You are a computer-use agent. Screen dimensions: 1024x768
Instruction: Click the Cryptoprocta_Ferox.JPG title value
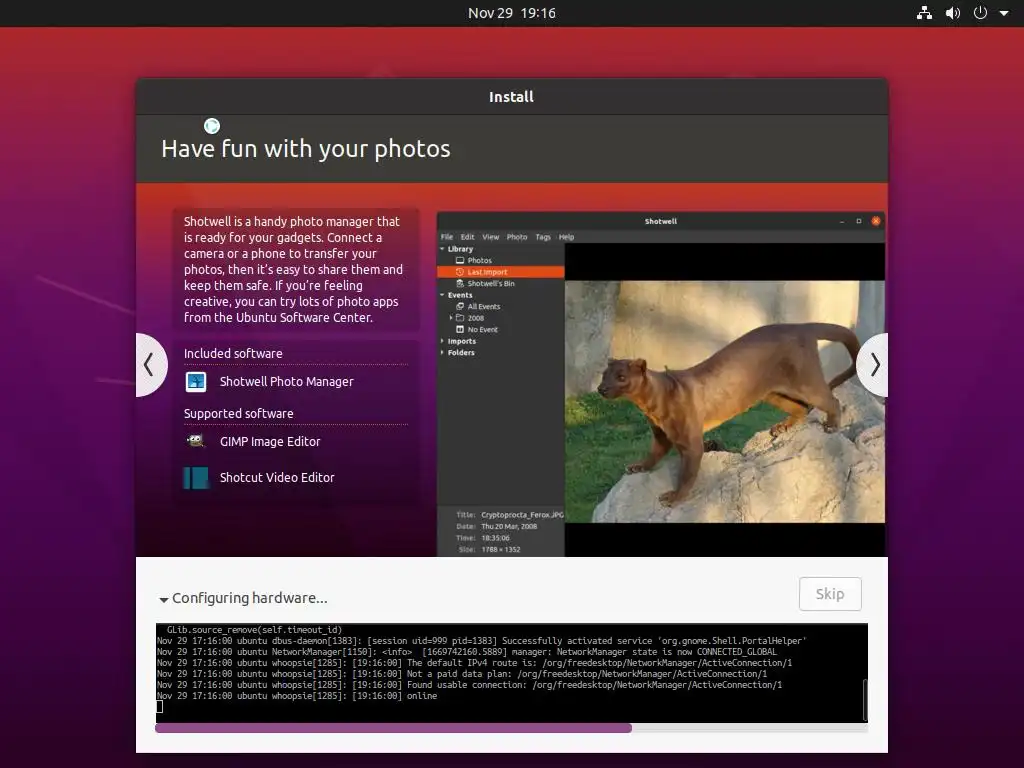(522, 515)
